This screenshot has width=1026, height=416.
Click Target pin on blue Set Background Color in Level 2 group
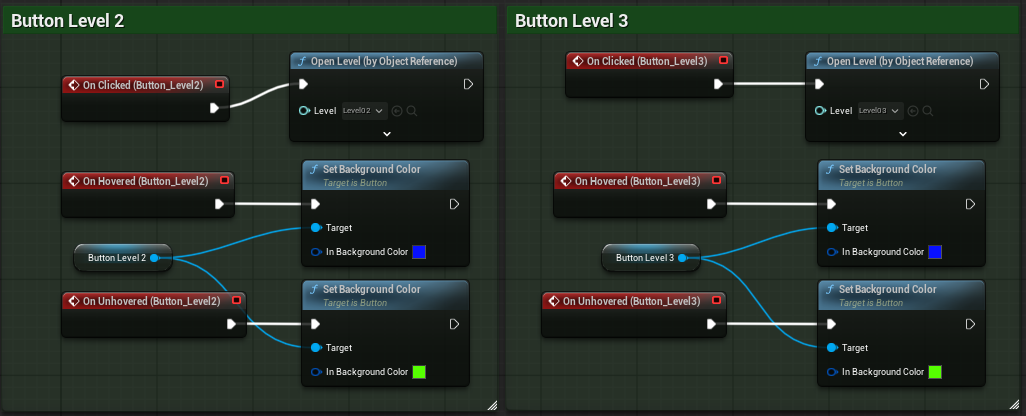316,228
